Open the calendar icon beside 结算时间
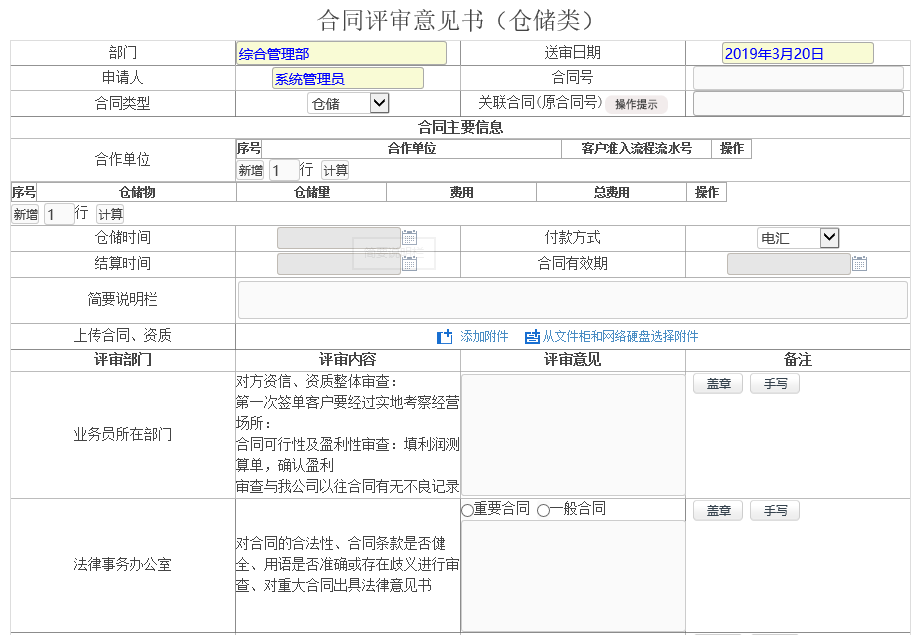The image size is (917, 635). coord(409,264)
